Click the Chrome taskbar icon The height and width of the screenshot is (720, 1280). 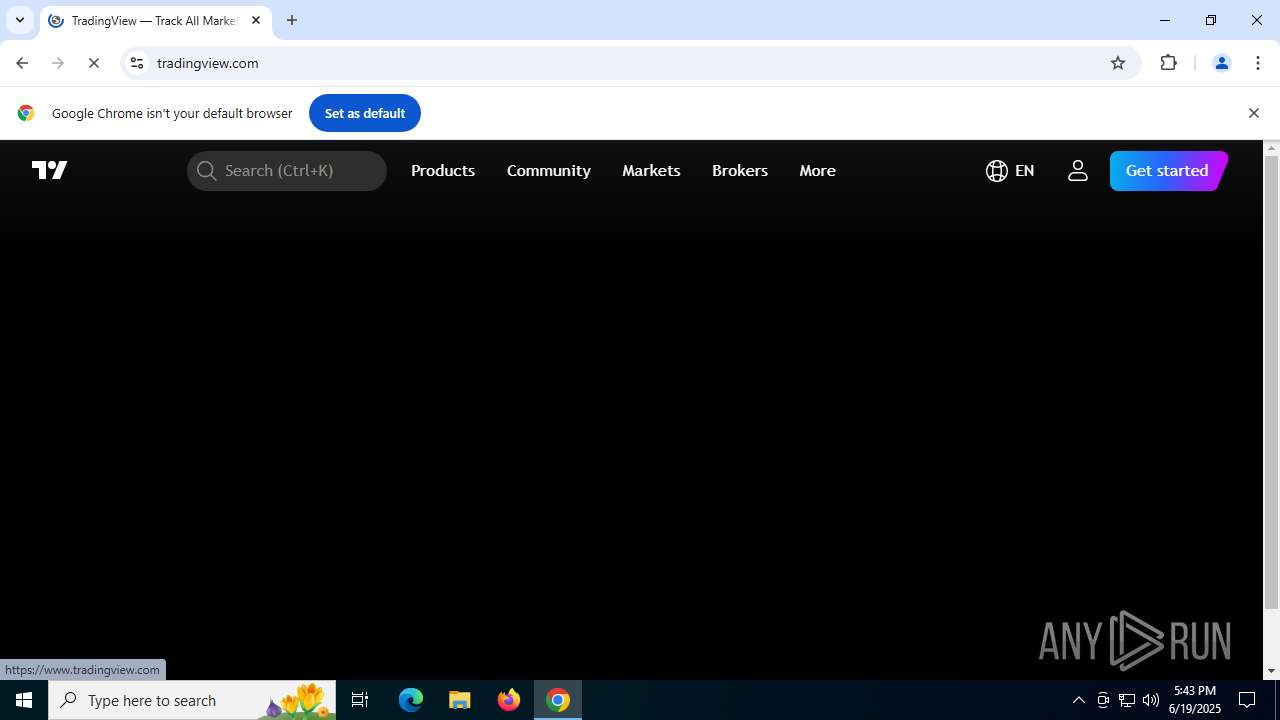pyautogui.click(x=558, y=700)
